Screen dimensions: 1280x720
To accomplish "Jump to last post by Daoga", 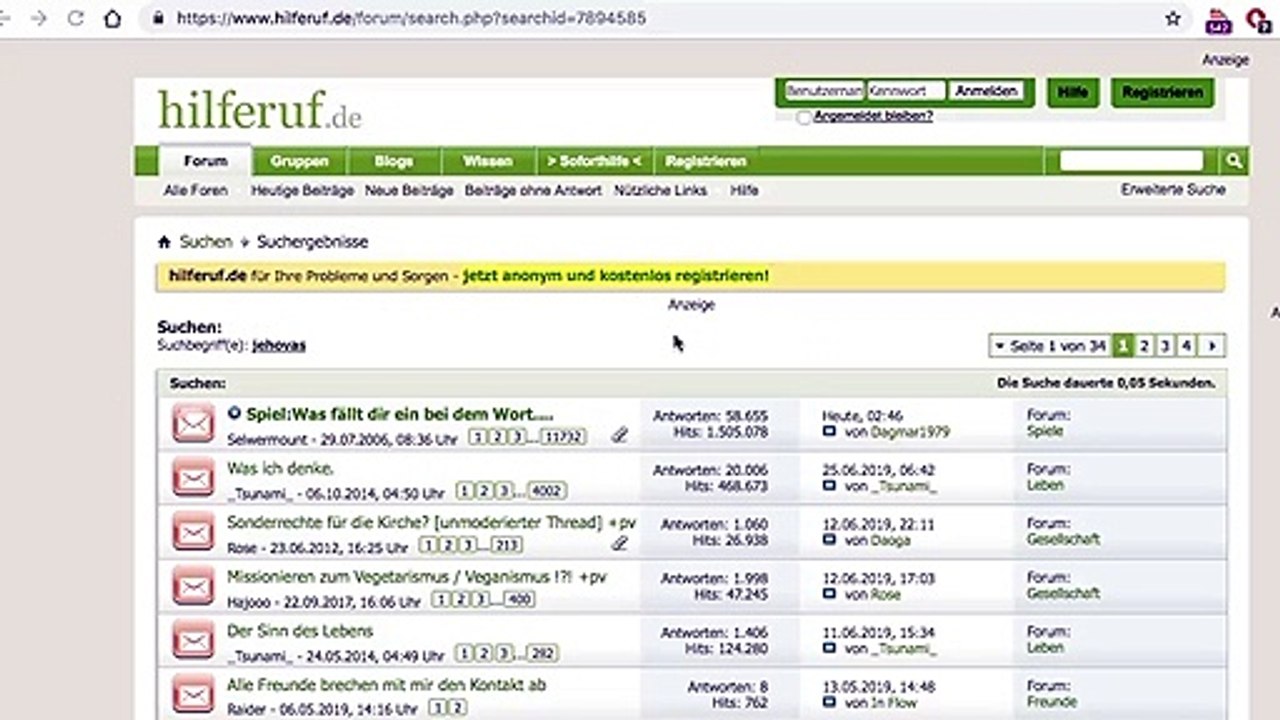I will tap(829, 540).
